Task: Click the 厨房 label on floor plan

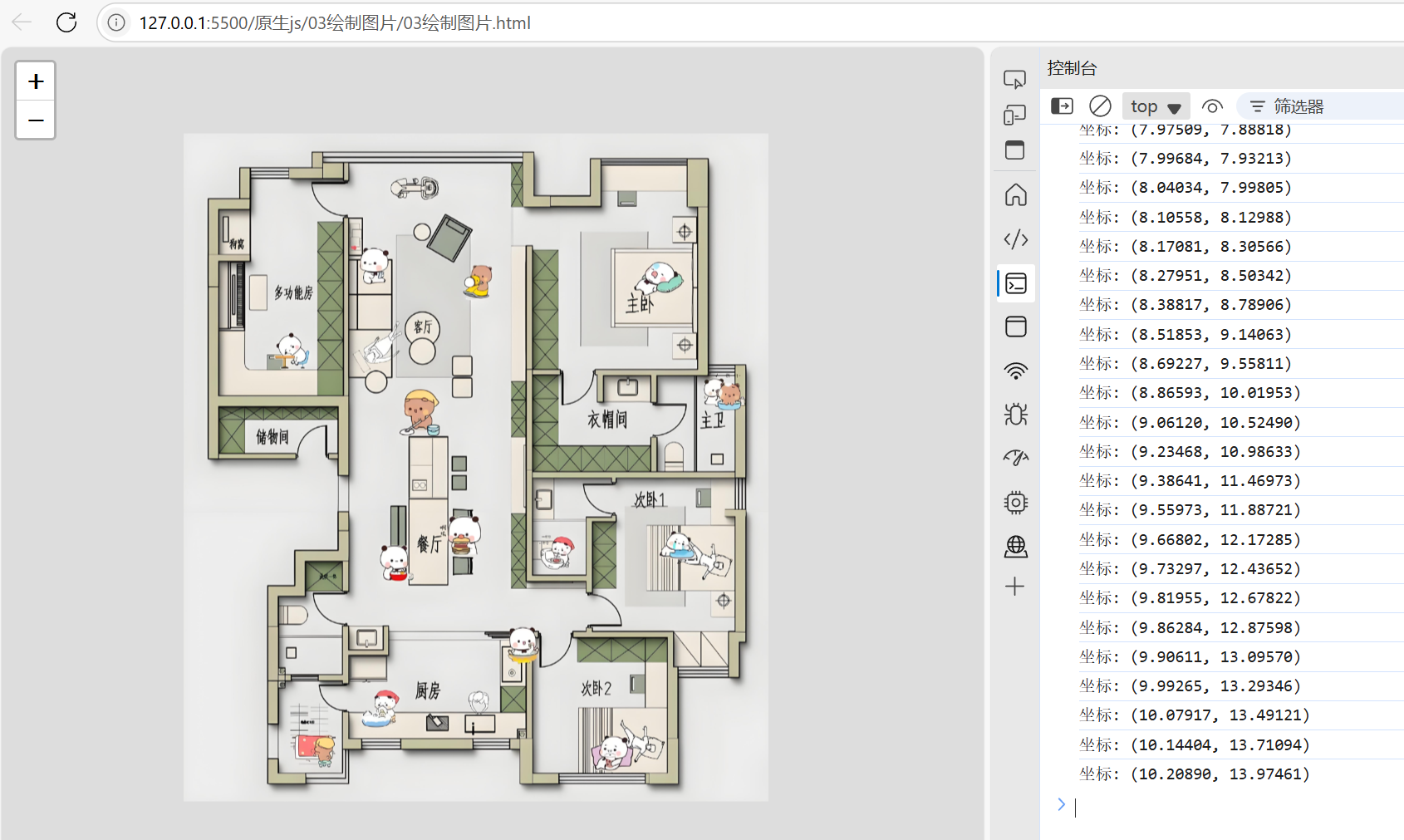Action: [428, 690]
